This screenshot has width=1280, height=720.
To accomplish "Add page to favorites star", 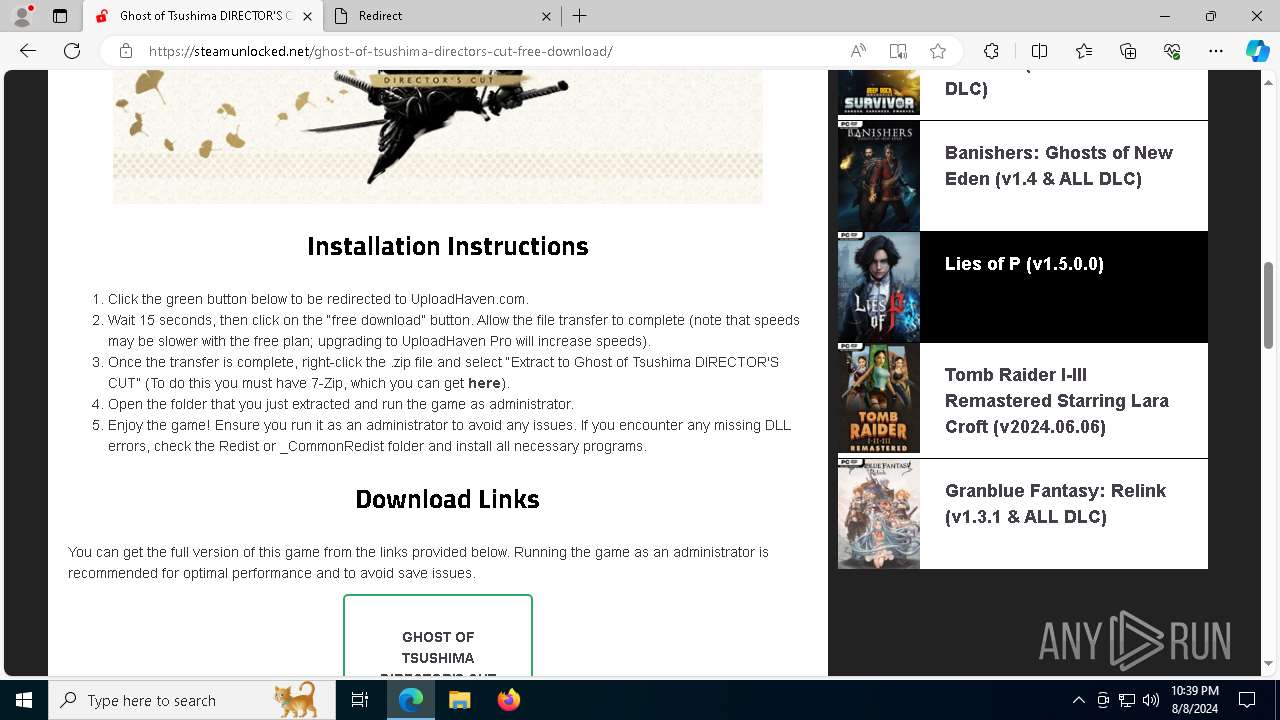I will [938, 51].
